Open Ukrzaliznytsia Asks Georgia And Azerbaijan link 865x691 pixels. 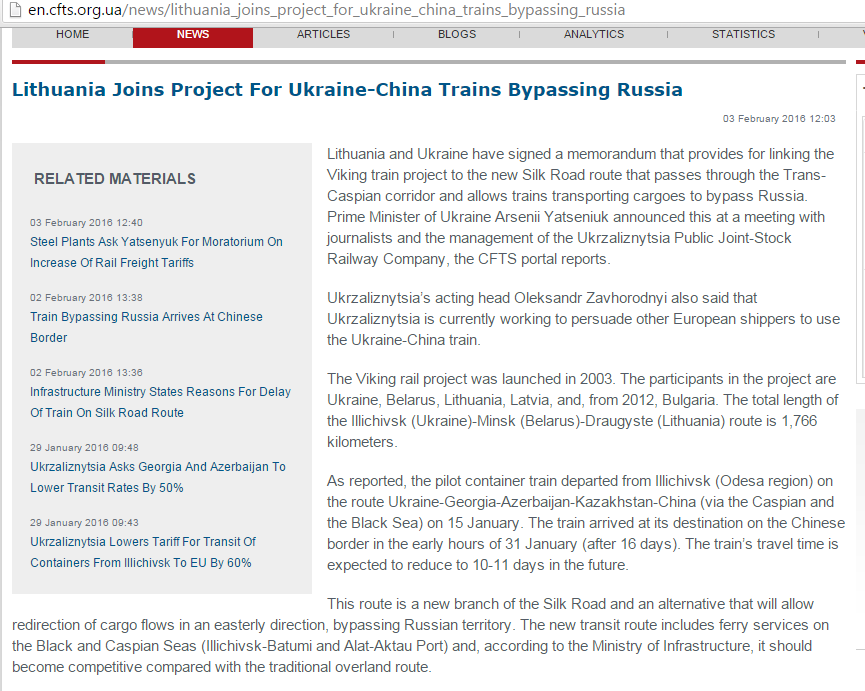(158, 477)
